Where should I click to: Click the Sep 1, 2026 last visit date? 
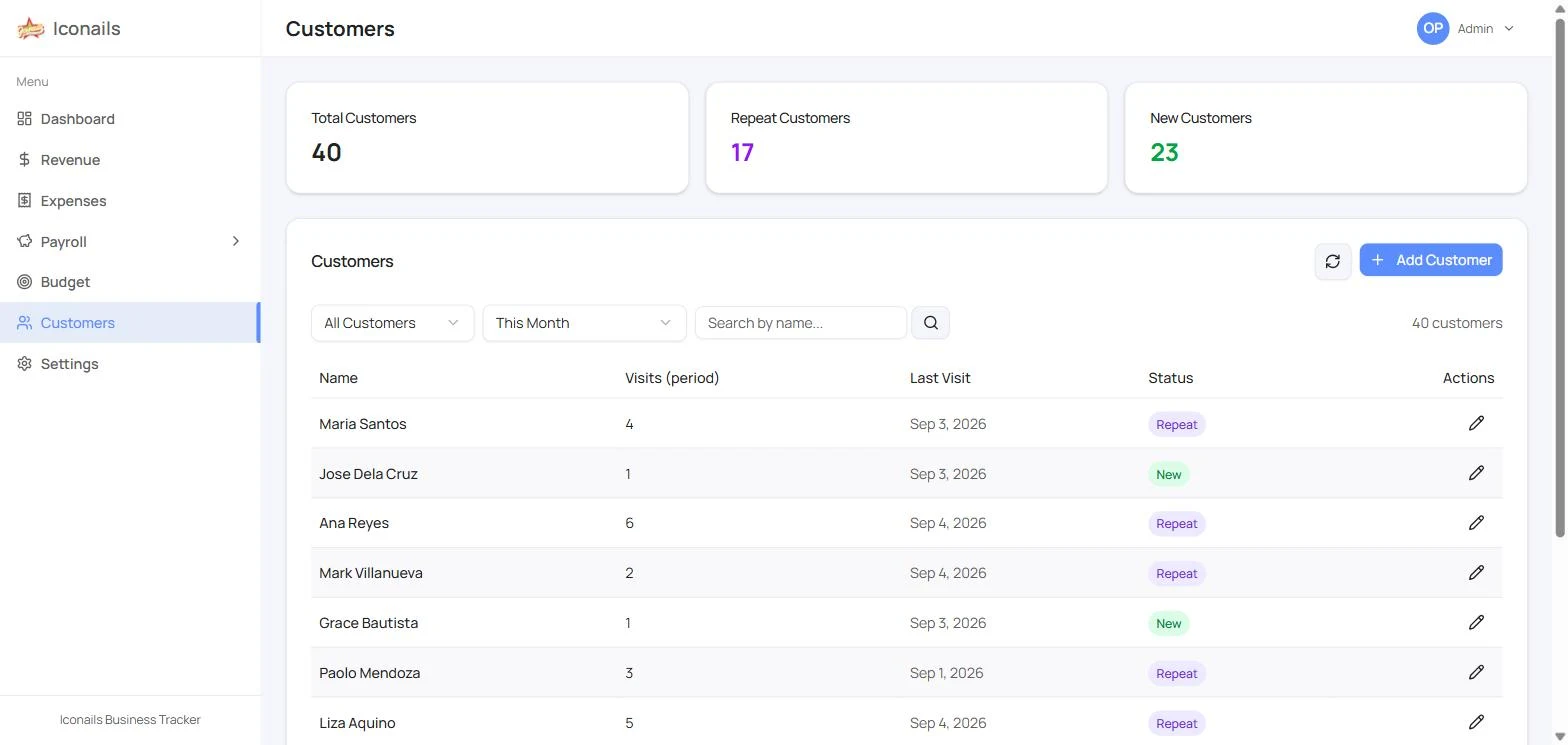946,673
